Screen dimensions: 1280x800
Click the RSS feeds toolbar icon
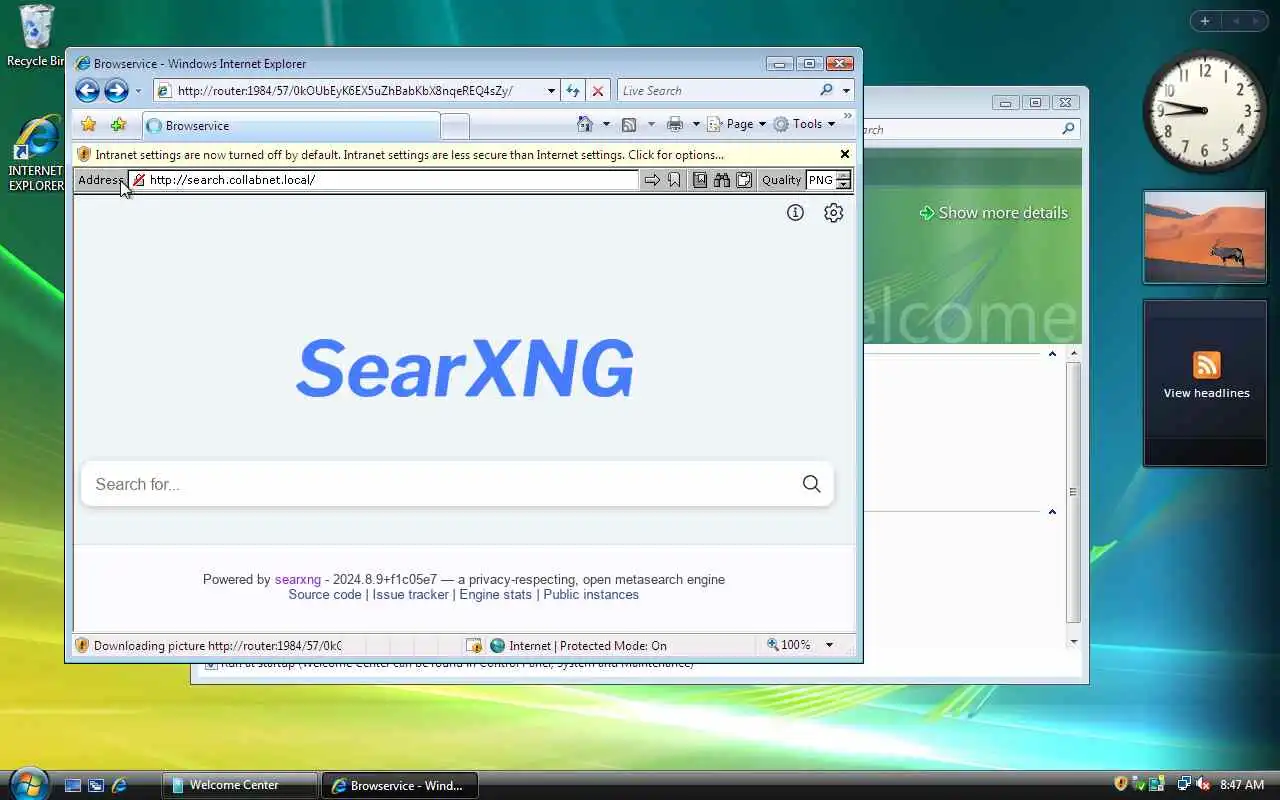(x=629, y=125)
